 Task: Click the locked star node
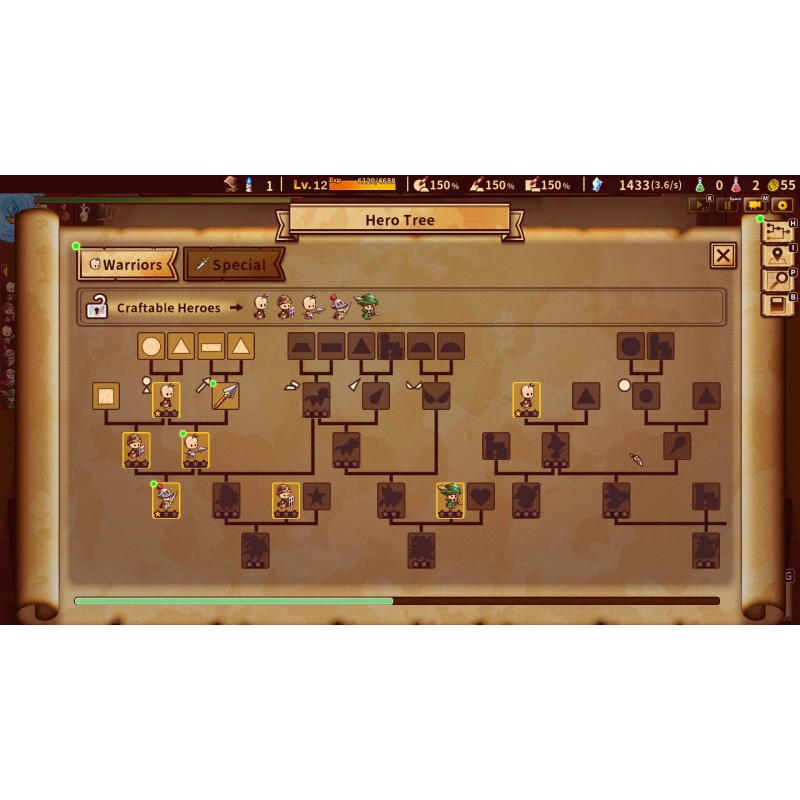316,496
